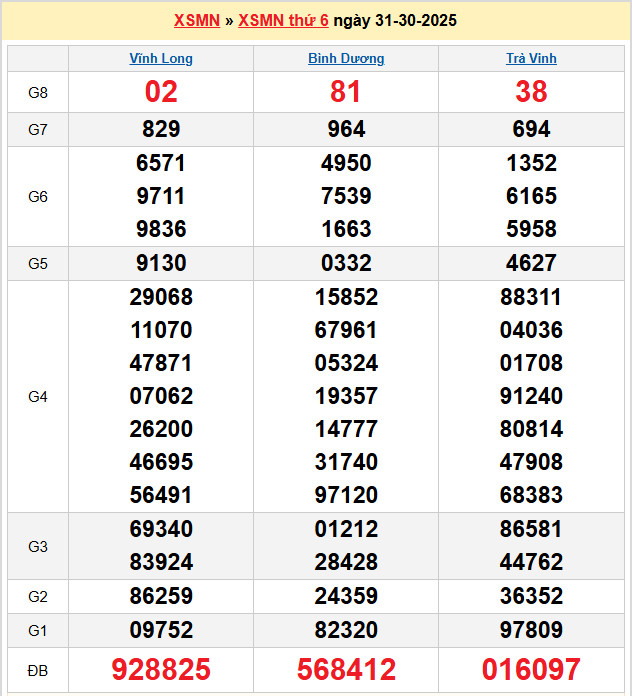Click Trà Vinh special prize 016097
This screenshot has width=632, height=696.
pyautogui.click(x=531, y=669)
